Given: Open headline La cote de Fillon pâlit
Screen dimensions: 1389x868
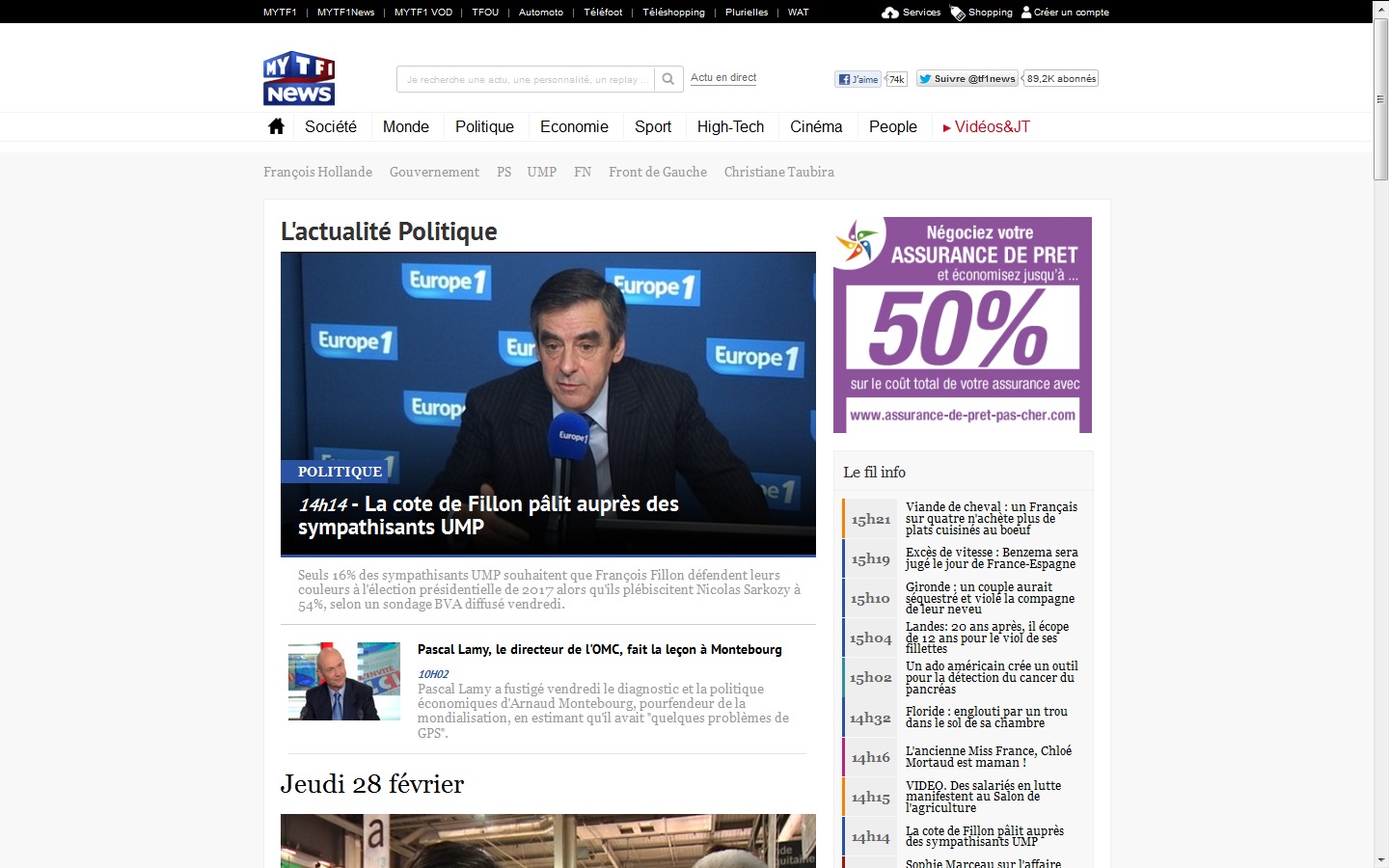Looking at the screenshot, I should (488, 515).
